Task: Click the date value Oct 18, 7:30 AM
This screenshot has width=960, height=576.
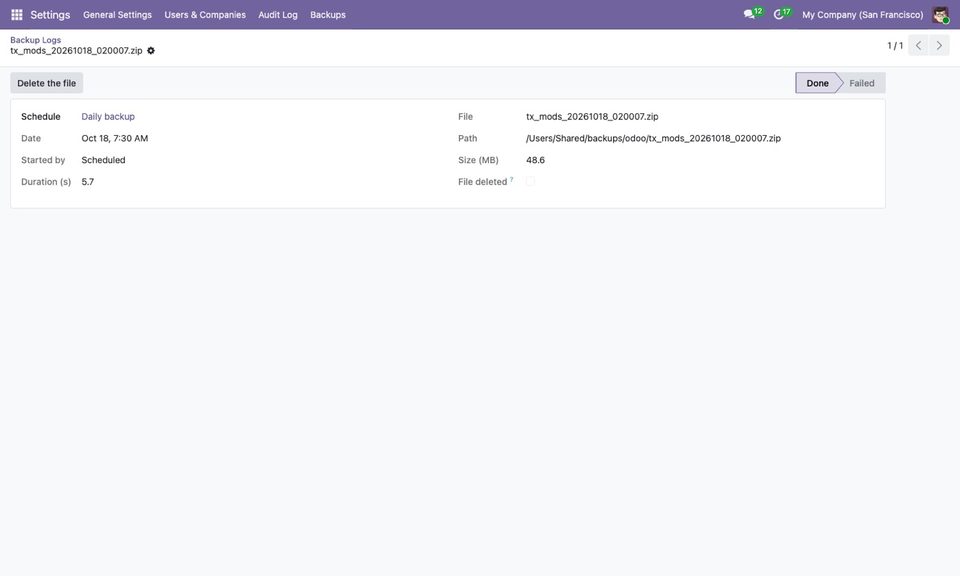Action: (x=114, y=138)
